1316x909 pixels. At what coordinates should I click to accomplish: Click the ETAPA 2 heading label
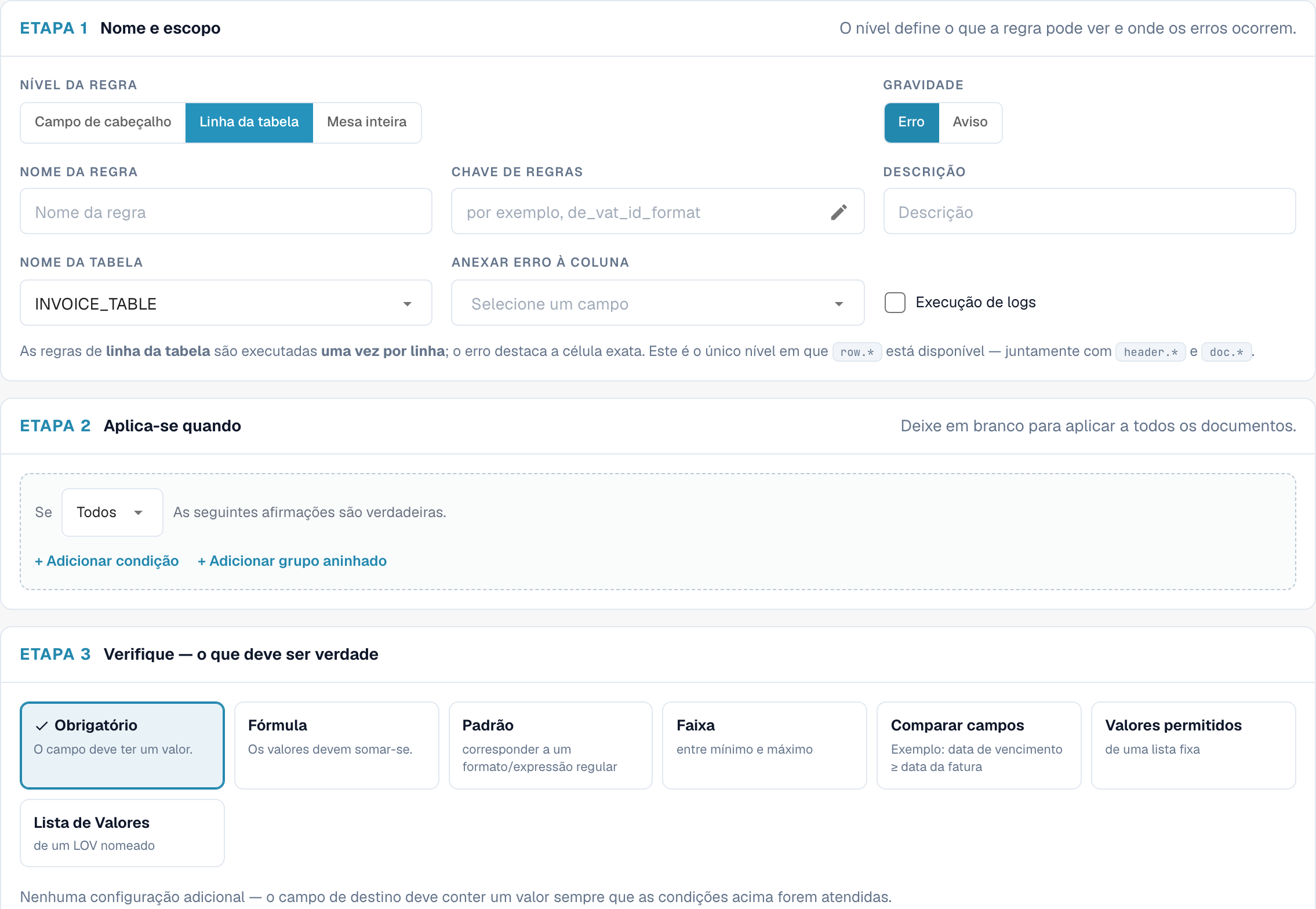point(55,426)
